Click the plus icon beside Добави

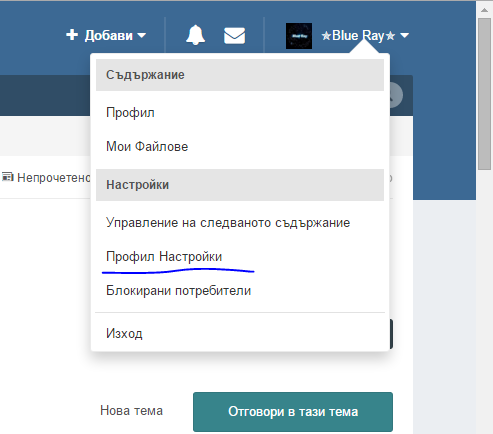(72, 35)
